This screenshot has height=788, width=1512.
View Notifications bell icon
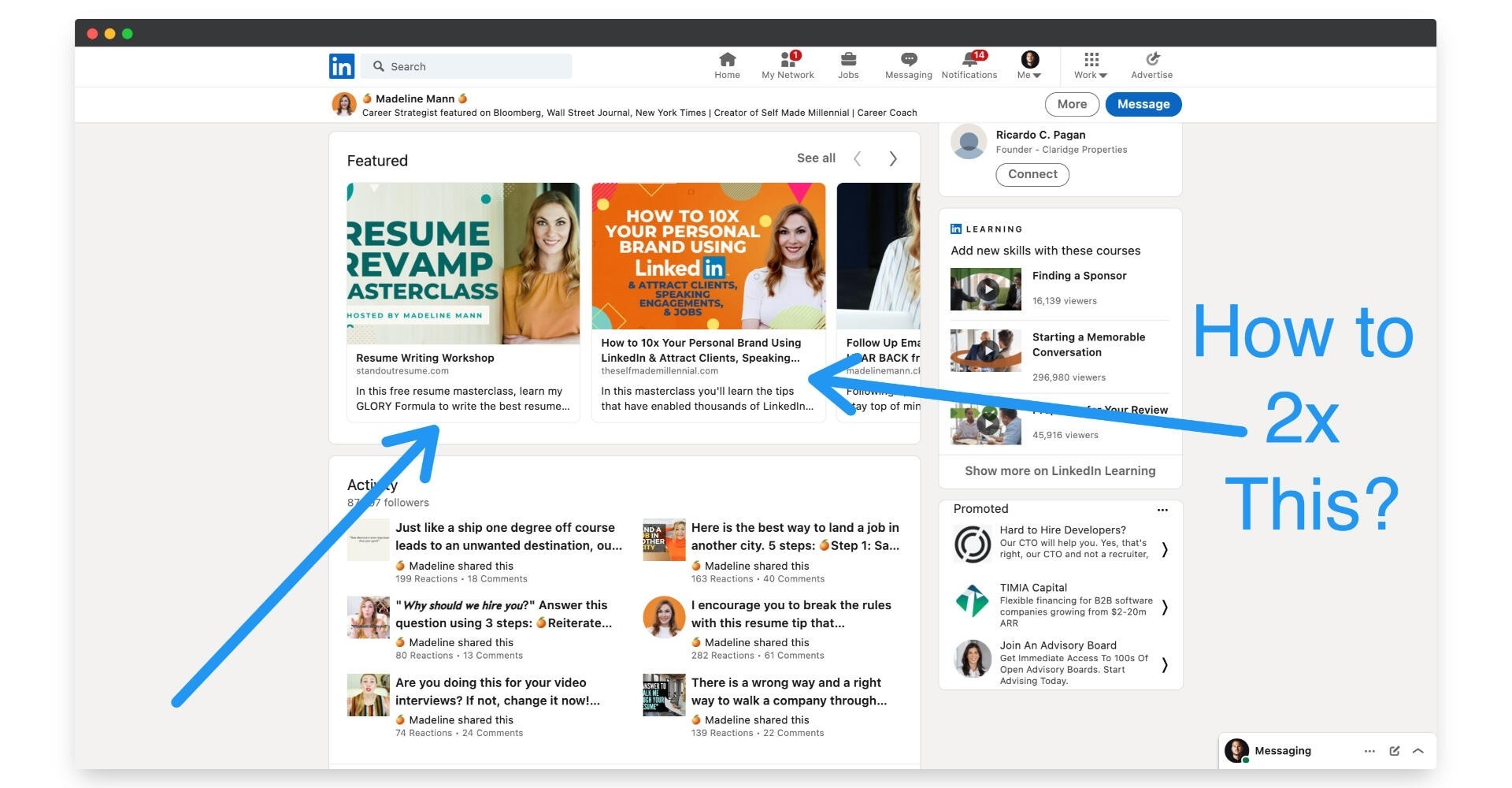(969, 60)
